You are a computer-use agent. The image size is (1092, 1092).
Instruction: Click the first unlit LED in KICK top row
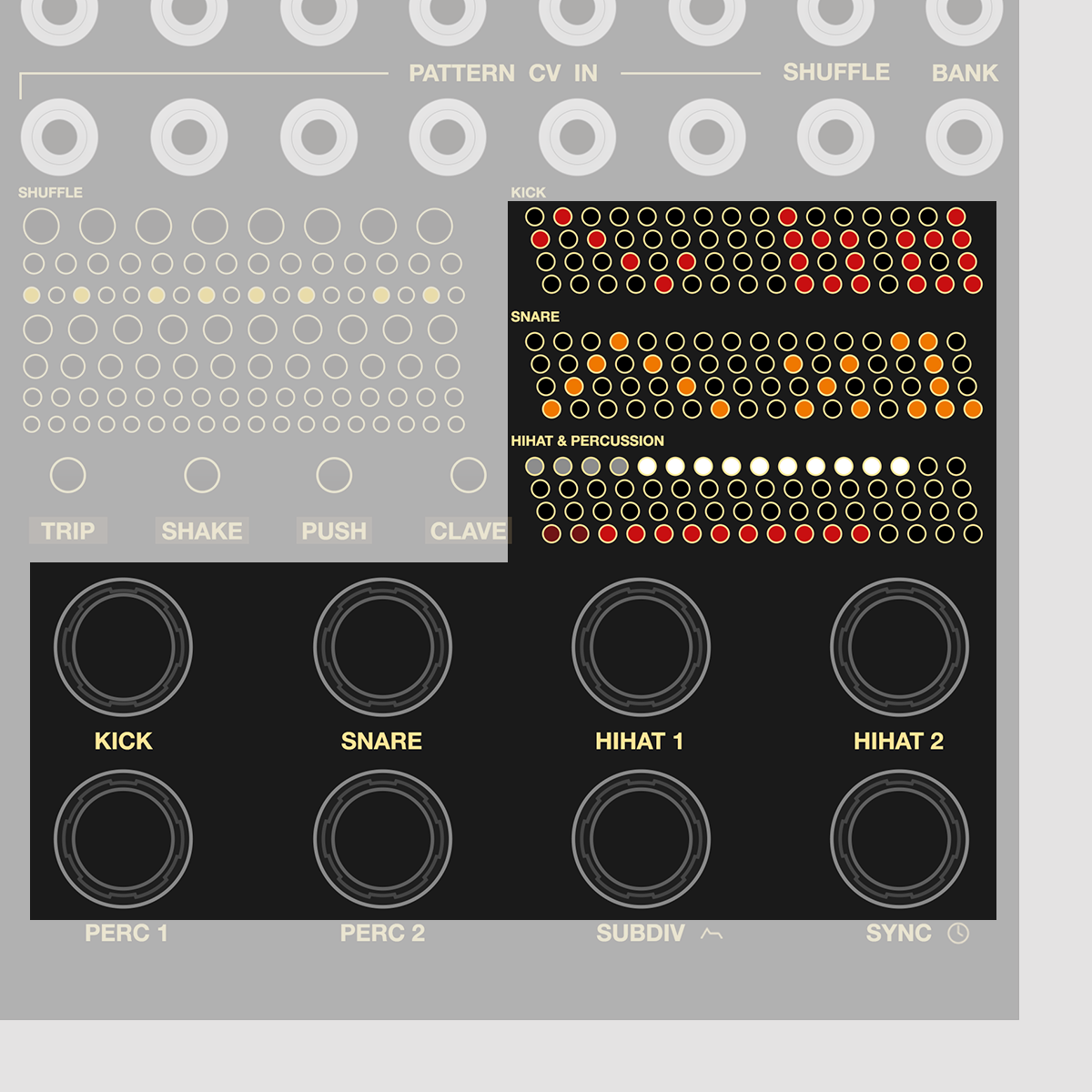click(x=535, y=217)
